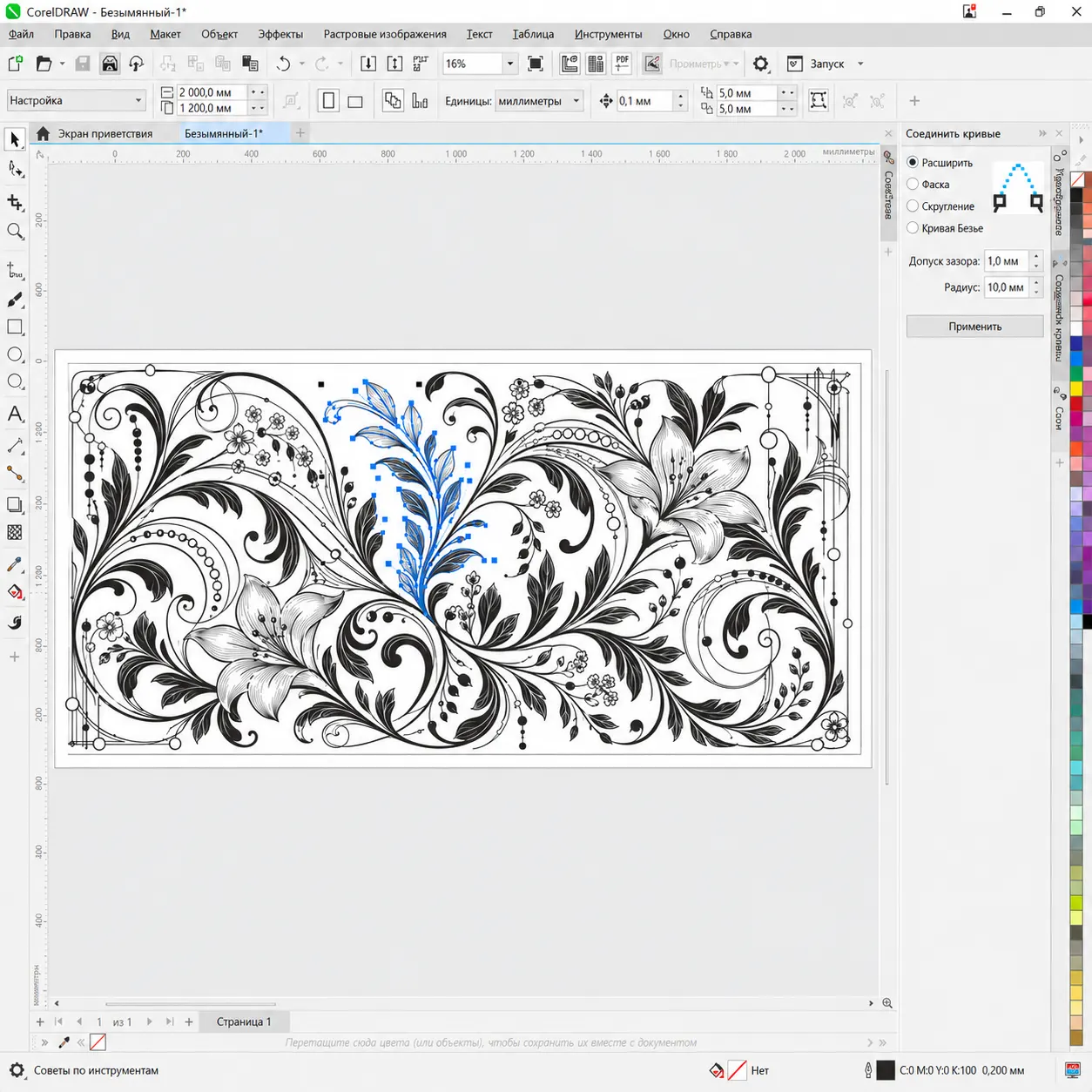Select the Freehand tool
Image resolution: width=1092 pixels, height=1092 pixels.
pos(15,271)
